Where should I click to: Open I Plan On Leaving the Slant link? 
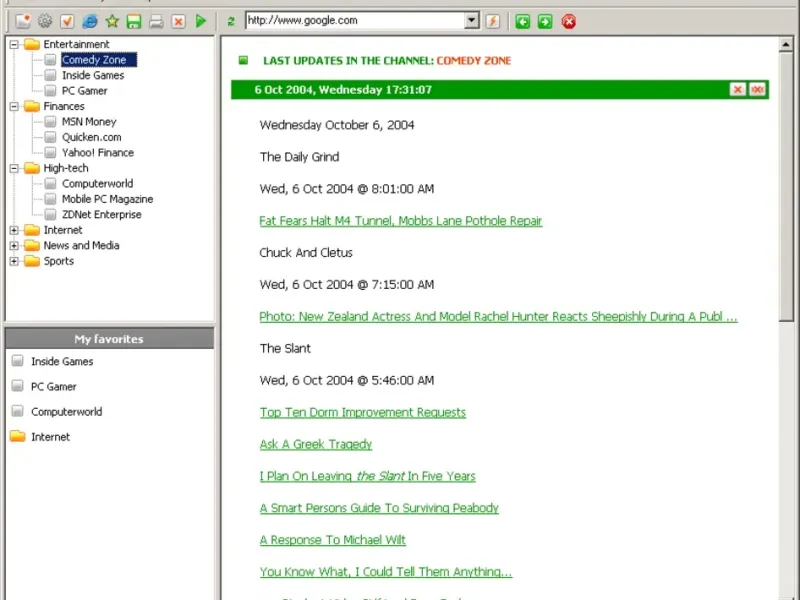[367, 476]
